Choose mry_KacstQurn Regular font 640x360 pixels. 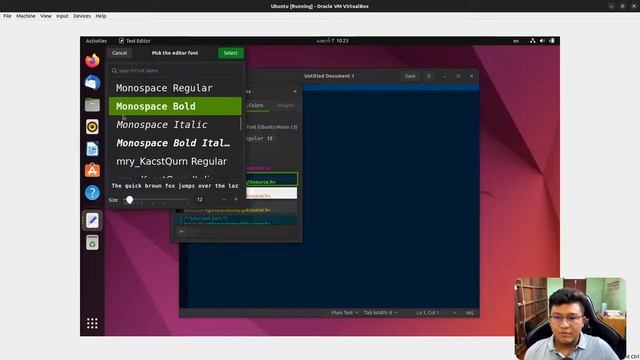point(175,161)
